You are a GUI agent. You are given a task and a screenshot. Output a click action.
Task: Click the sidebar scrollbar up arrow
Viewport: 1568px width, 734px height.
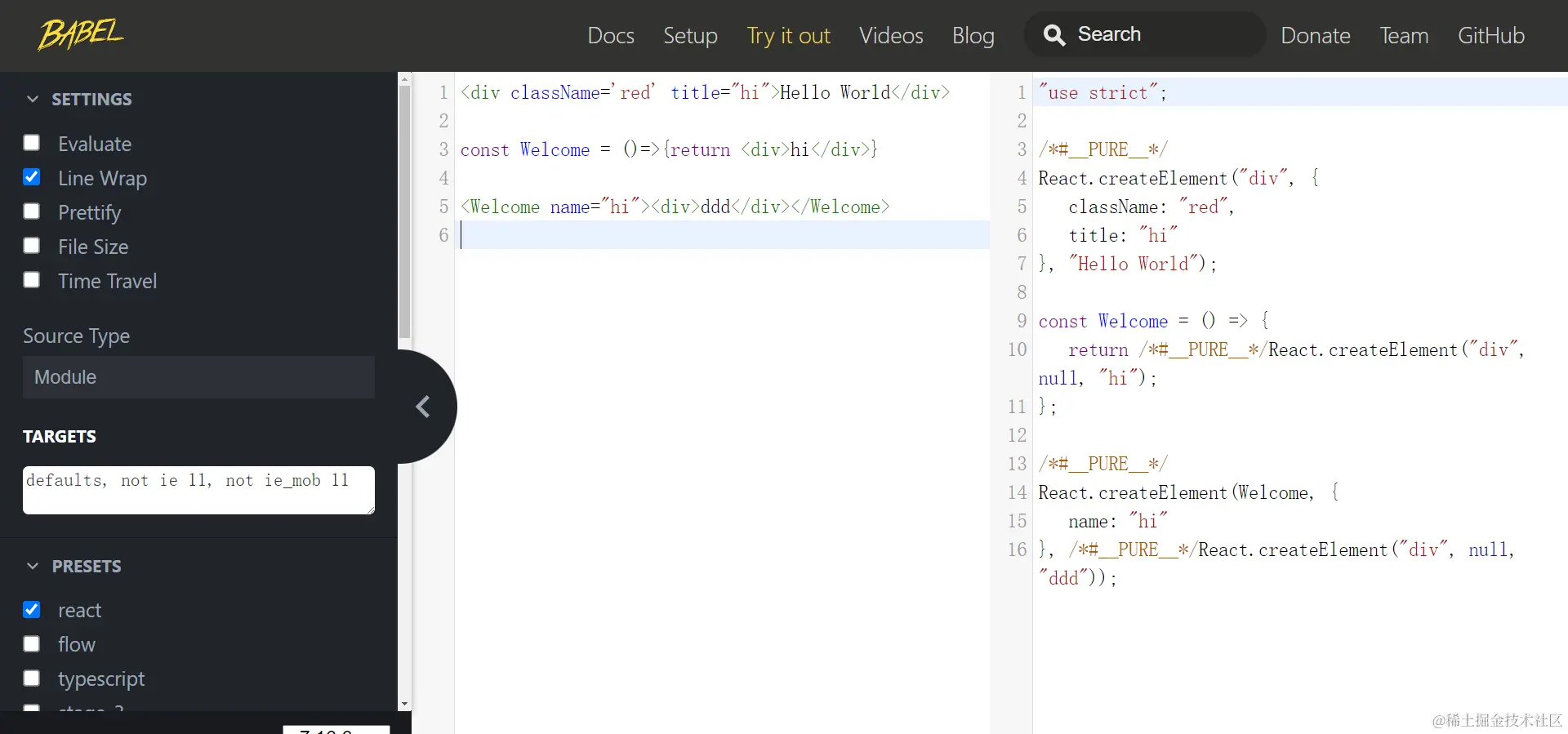click(x=404, y=79)
